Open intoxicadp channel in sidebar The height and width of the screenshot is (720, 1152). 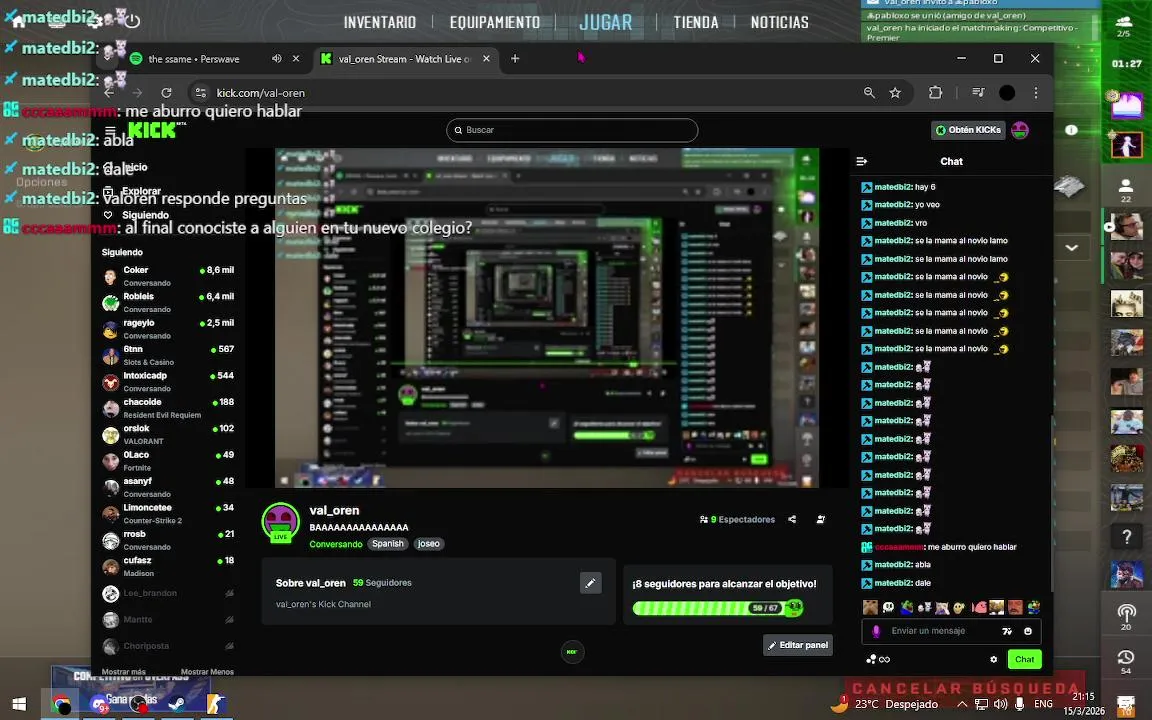tap(168, 381)
